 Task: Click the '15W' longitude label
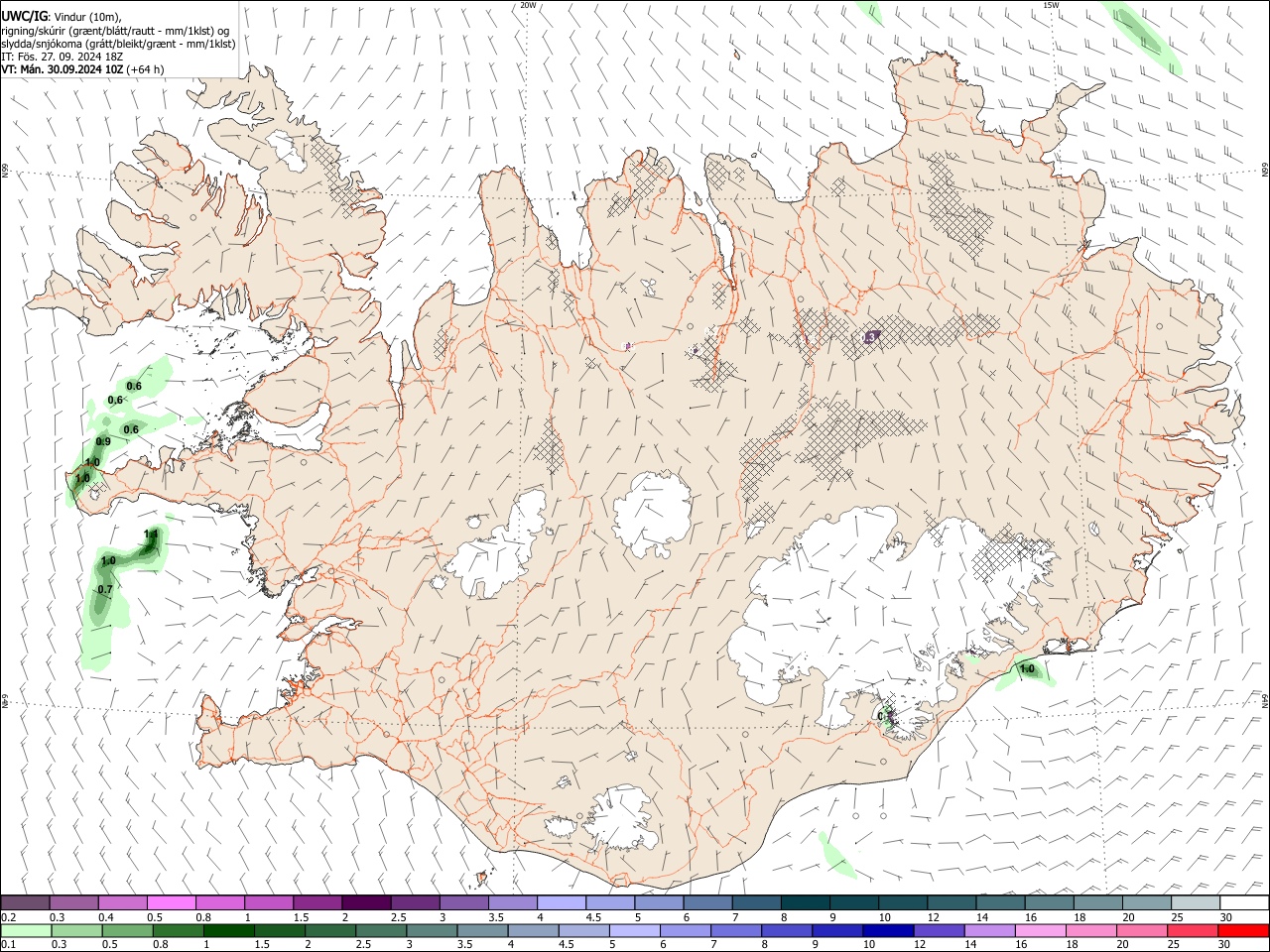point(1051,5)
